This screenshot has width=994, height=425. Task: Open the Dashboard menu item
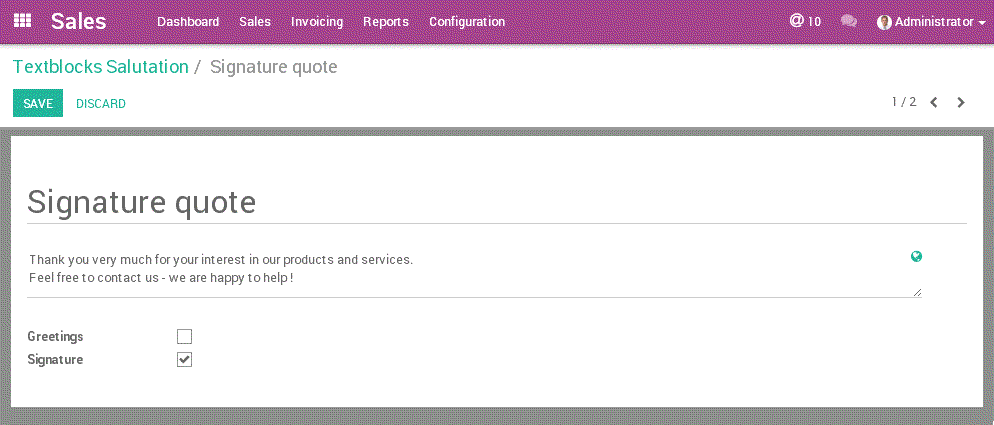click(x=188, y=22)
